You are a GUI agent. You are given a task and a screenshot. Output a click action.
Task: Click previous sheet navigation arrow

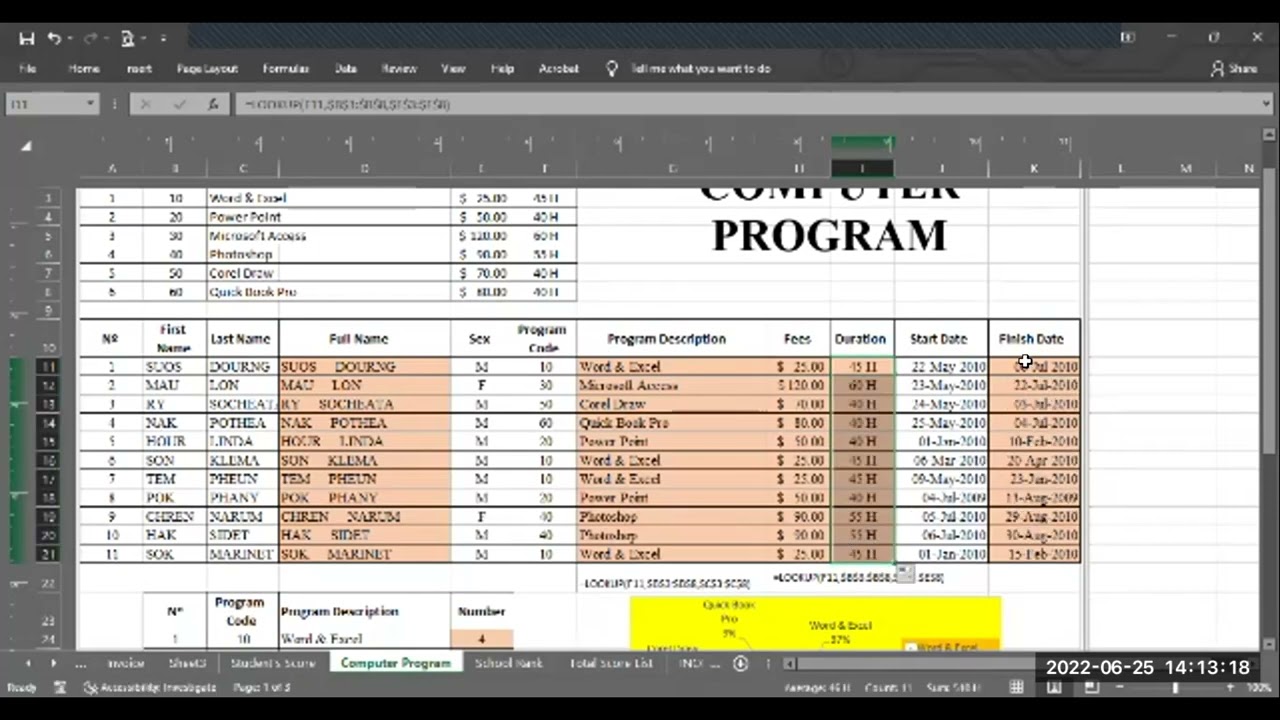pos(28,663)
